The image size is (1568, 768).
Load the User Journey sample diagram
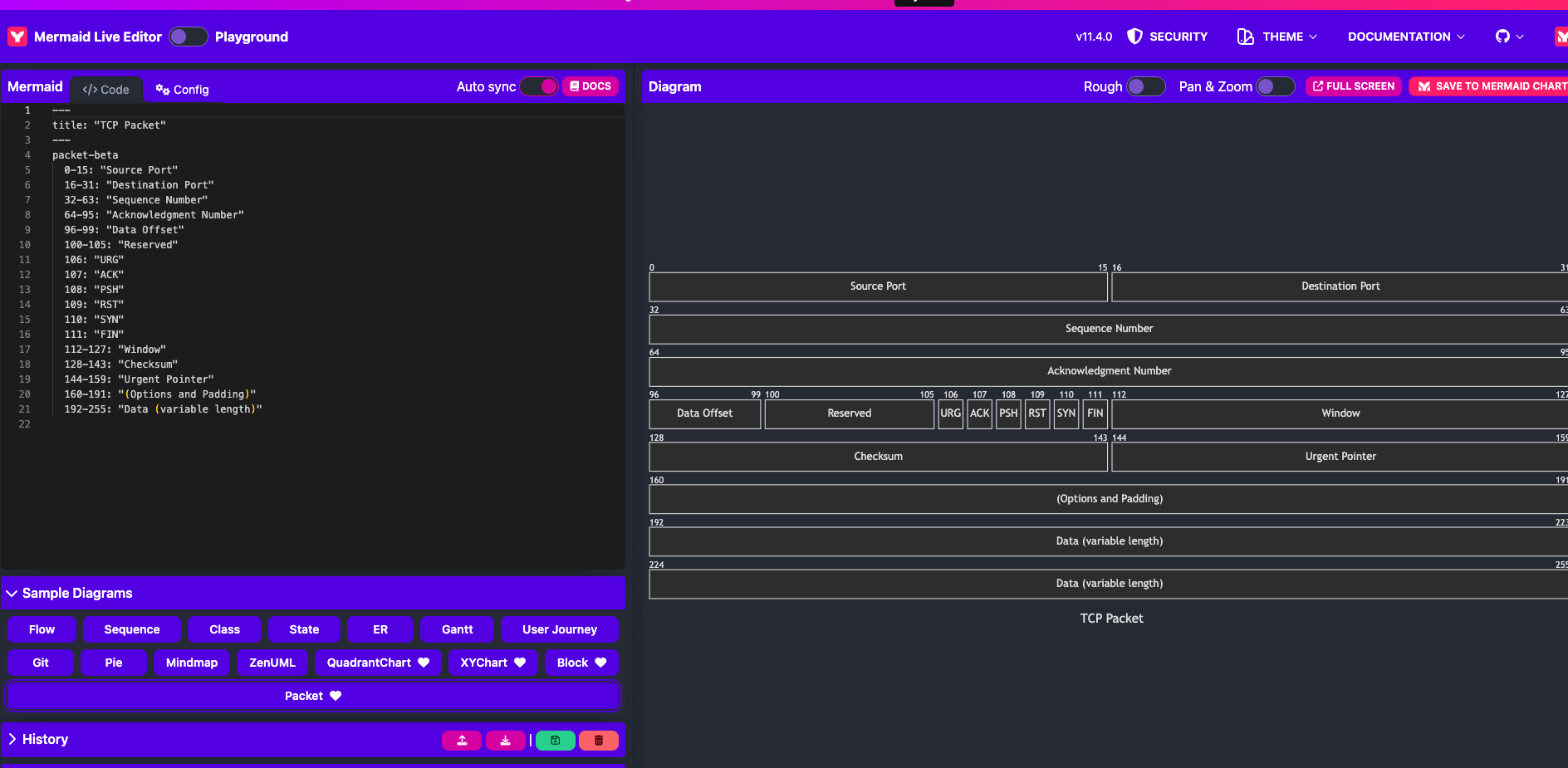pos(560,629)
